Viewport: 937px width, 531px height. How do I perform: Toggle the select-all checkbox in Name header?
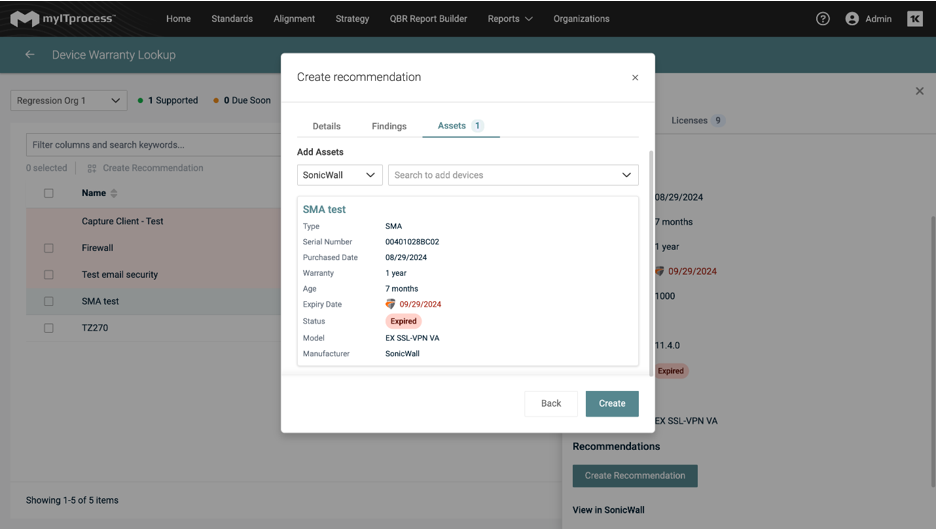pyautogui.click(x=48, y=193)
